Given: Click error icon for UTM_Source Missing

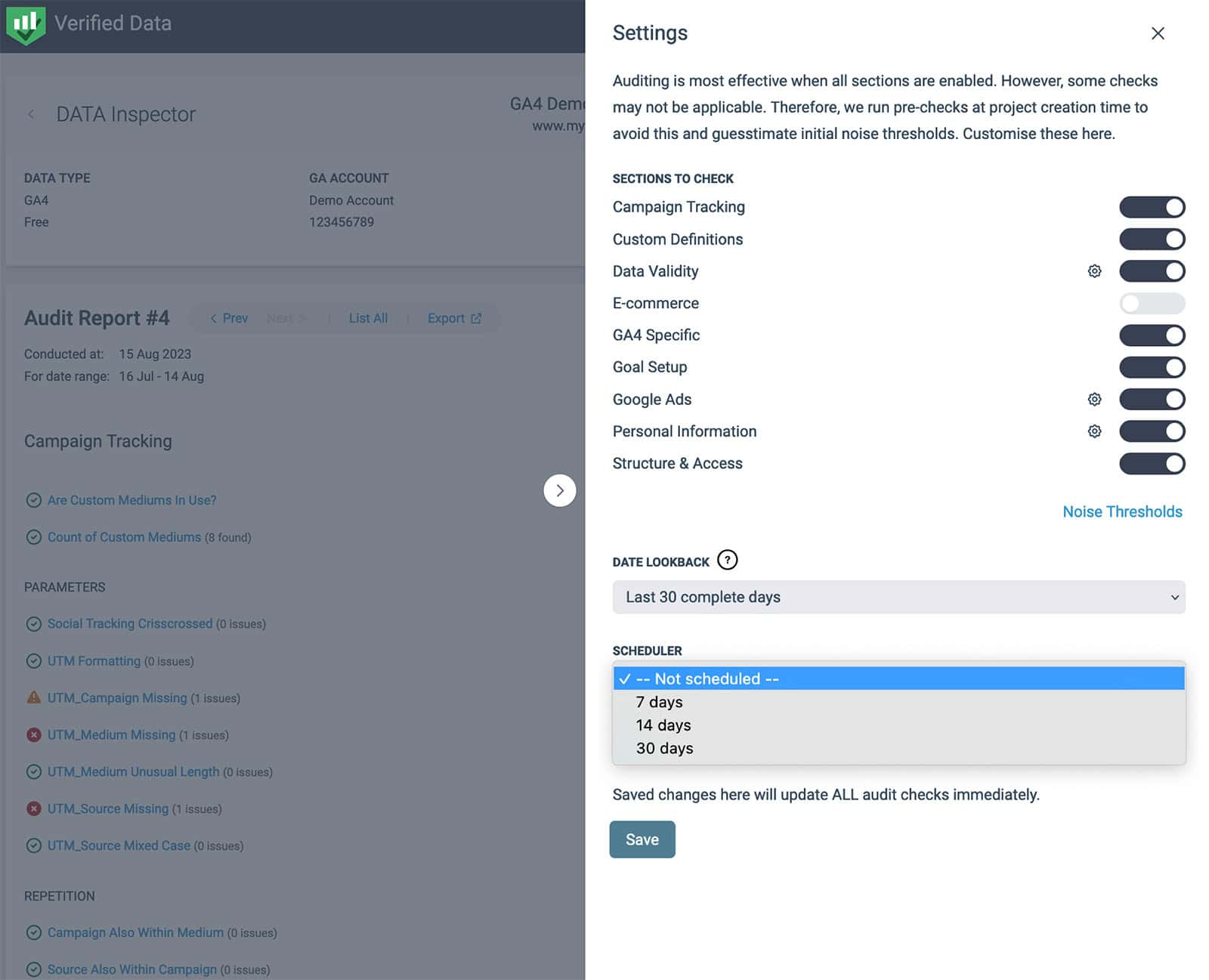Looking at the screenshot, I should coord(34,808).
